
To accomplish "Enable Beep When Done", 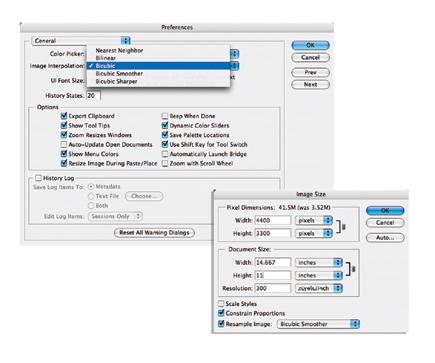I will (x=165, y=116).
